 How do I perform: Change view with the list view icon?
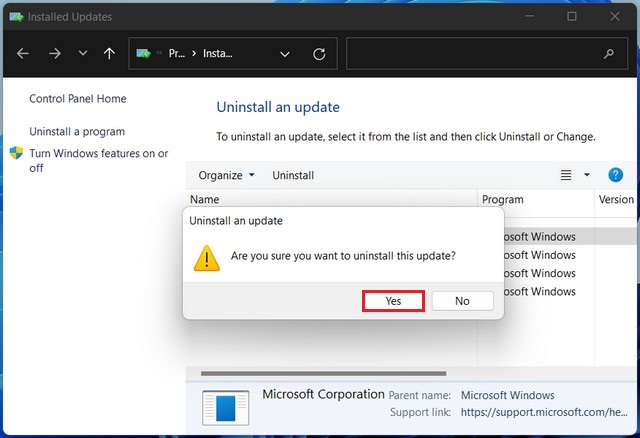pyautogui.click(x=566, y=175)
